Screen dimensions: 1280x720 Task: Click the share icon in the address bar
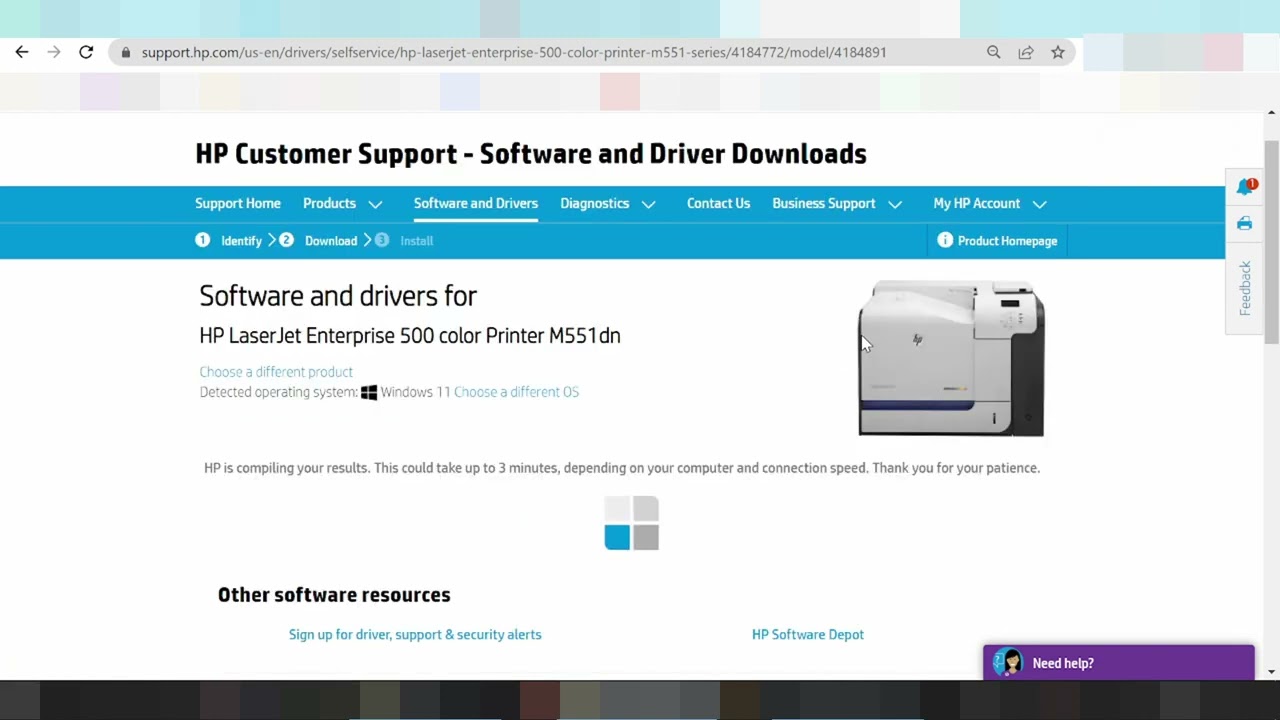click(1026, 52)
